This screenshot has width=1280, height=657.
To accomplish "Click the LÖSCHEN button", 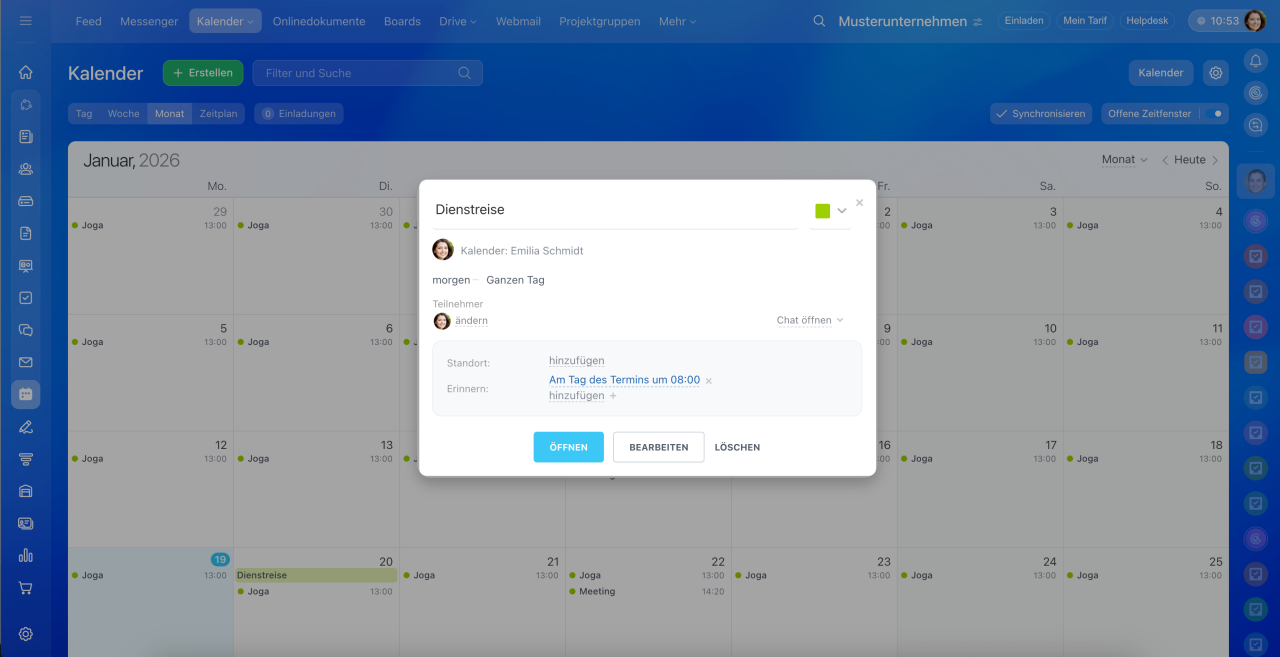I will point(737,447).
